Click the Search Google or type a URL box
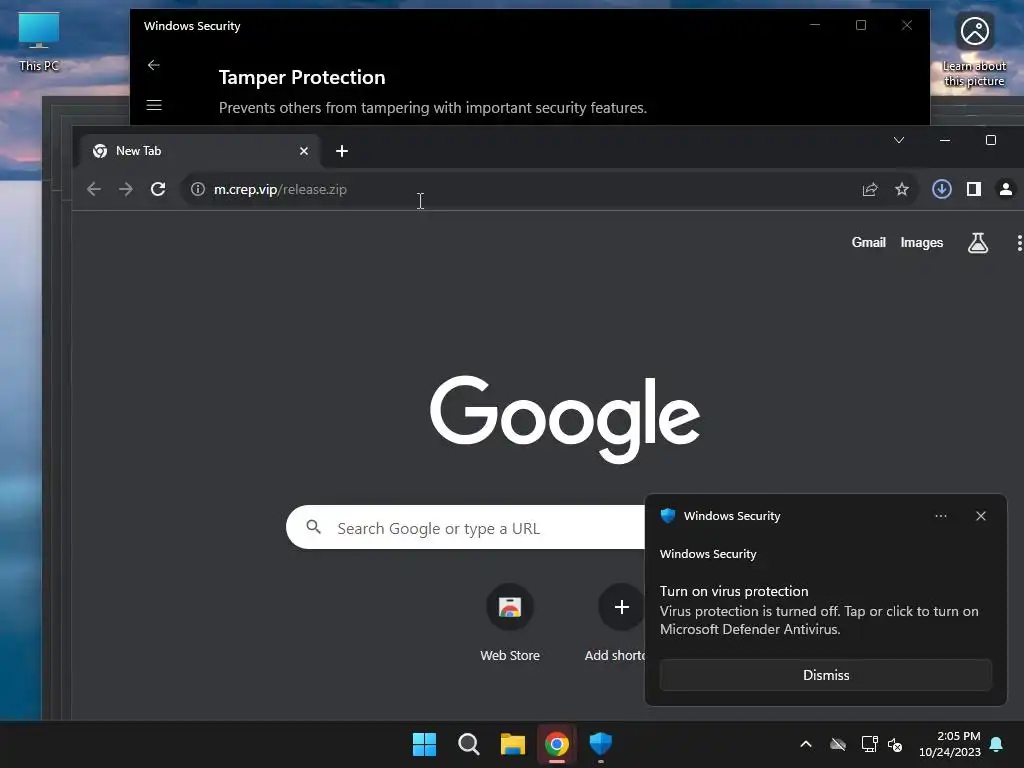The height and width of the screenshot is (768, 1024). [x=465, y=528]
